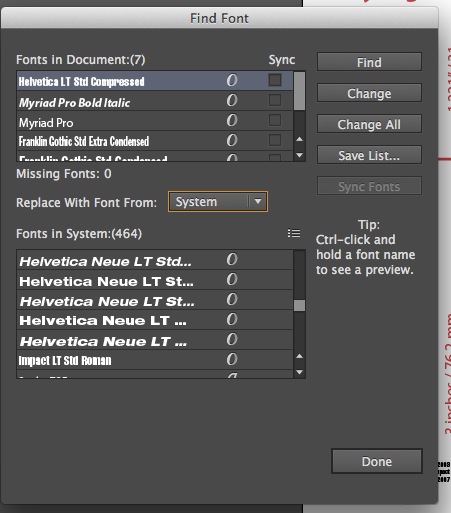Enable Sync checkbox for Helvetica LT Std Compressed

pyautogui.click(x=275, y=80)
